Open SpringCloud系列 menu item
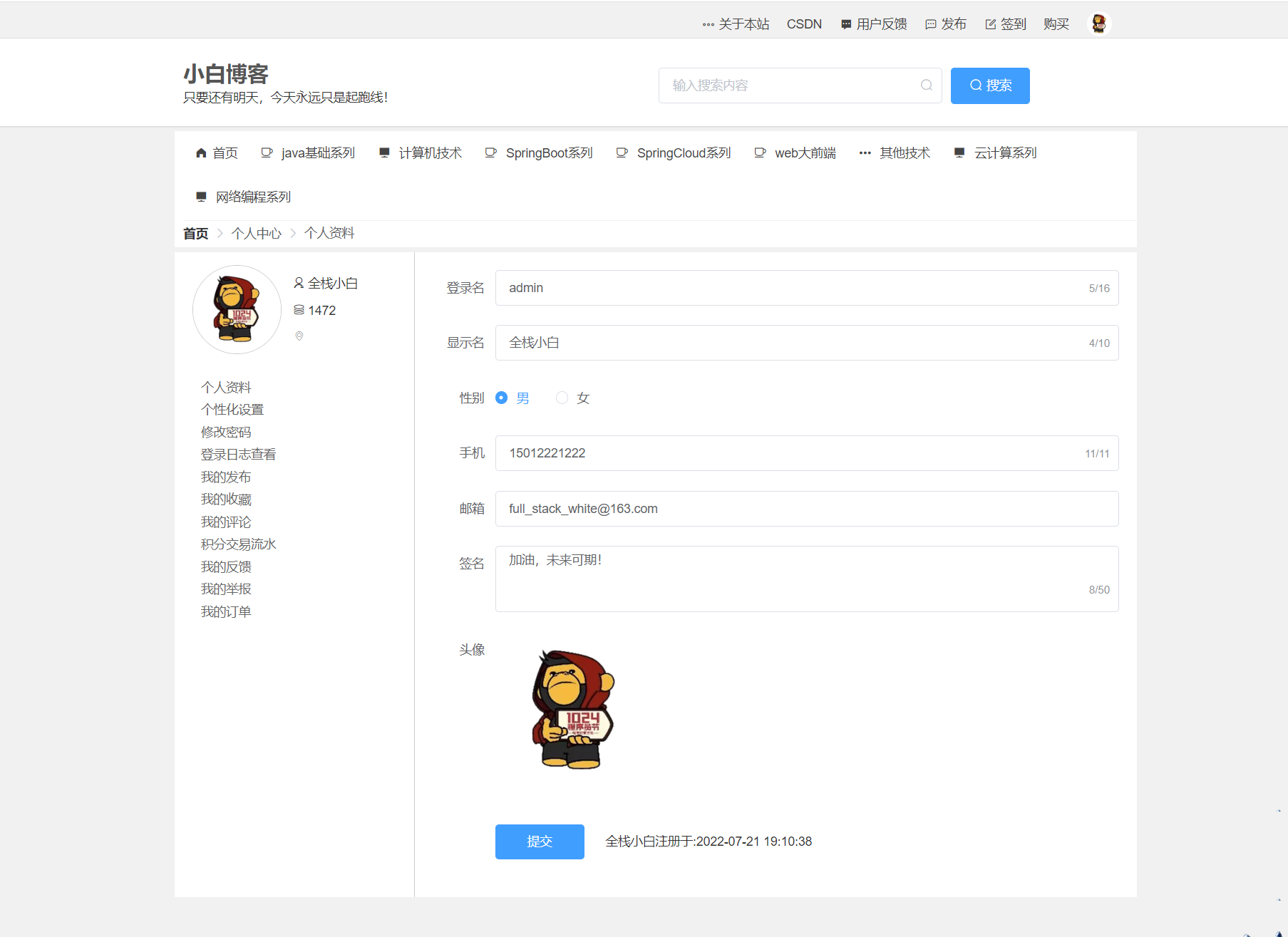1288x937 pixels. (x=674, y=153)
